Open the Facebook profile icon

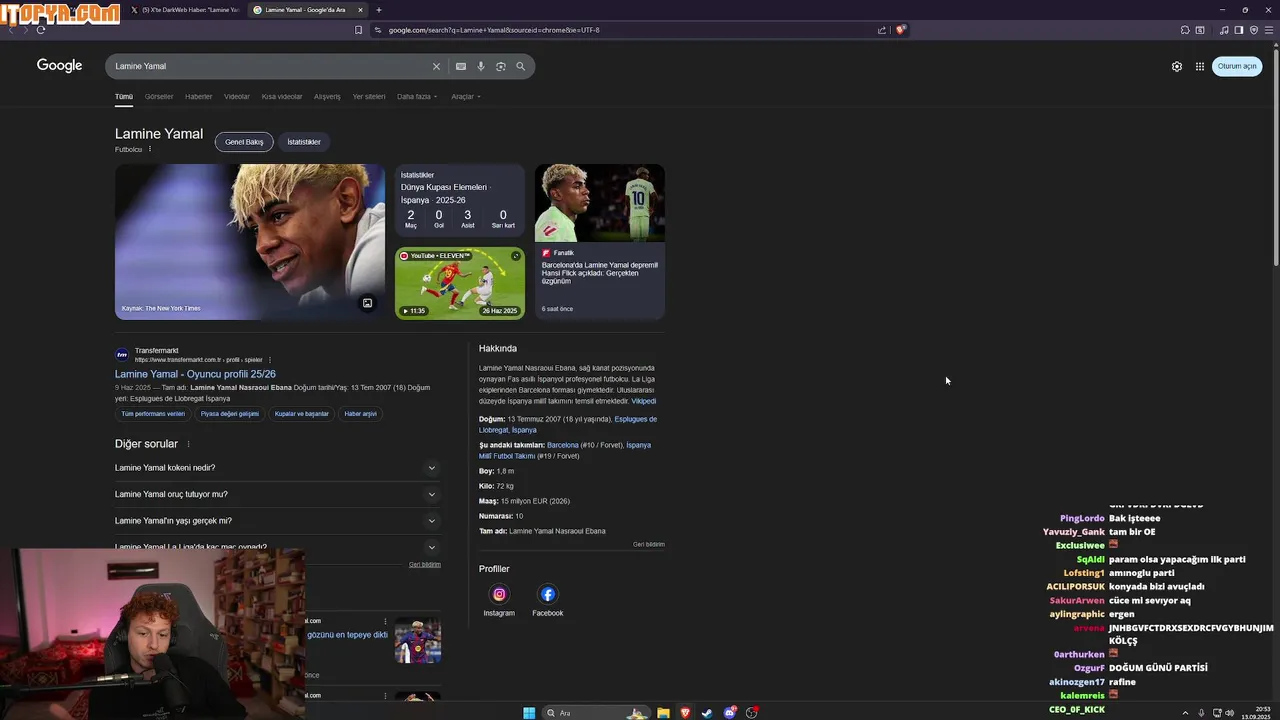point(547,594)
